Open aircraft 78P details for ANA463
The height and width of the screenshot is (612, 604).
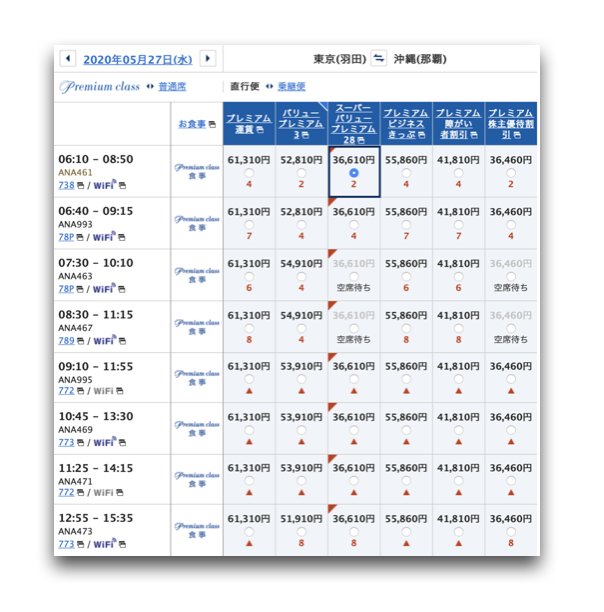click(66, 289)
